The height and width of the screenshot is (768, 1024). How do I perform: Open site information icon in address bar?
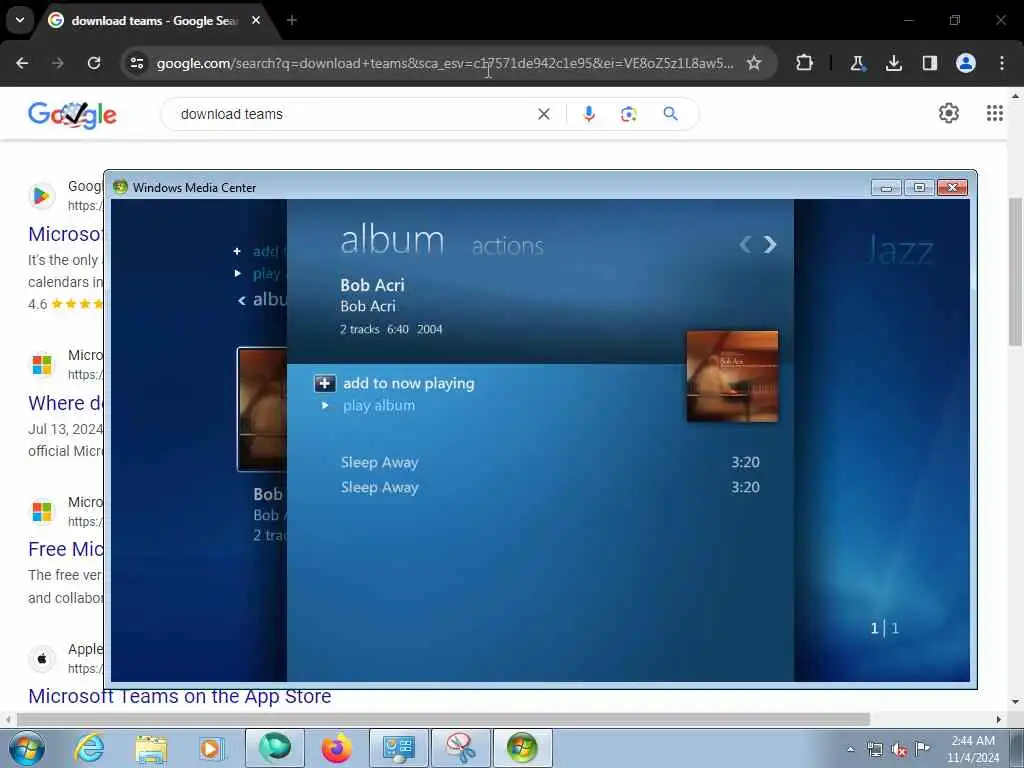[x=136, y=63]
